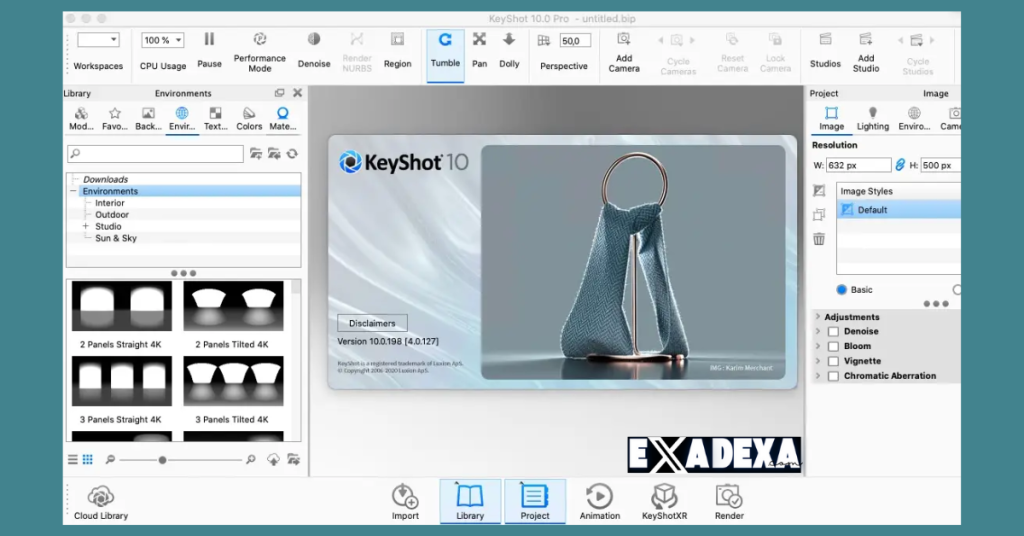This screenshot has width=1024, height=536.
Task: Toggle resolution aspect ratio lock
Action: pos(900,165)
